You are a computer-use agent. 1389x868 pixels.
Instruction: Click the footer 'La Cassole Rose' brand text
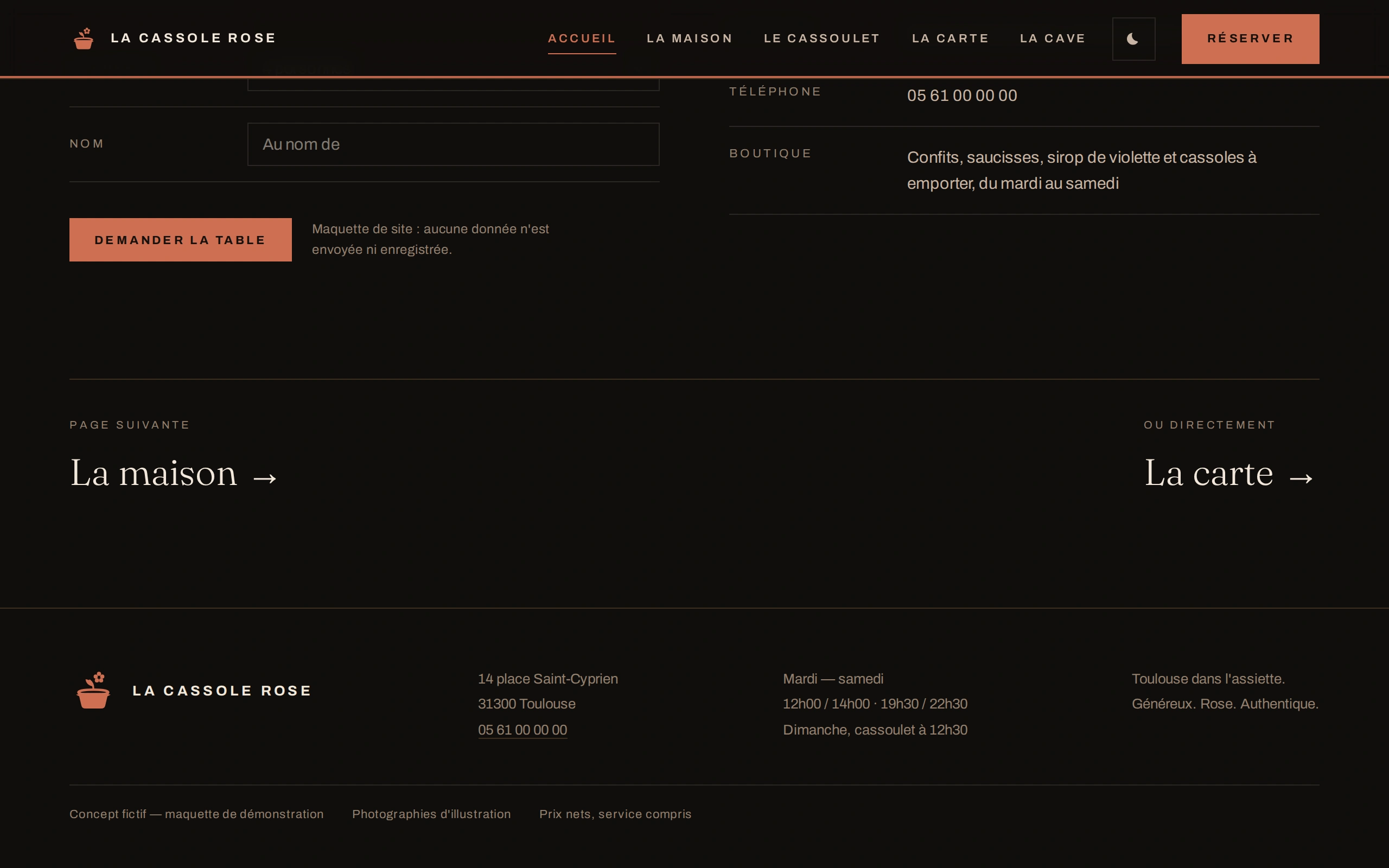tap(222, 691)
